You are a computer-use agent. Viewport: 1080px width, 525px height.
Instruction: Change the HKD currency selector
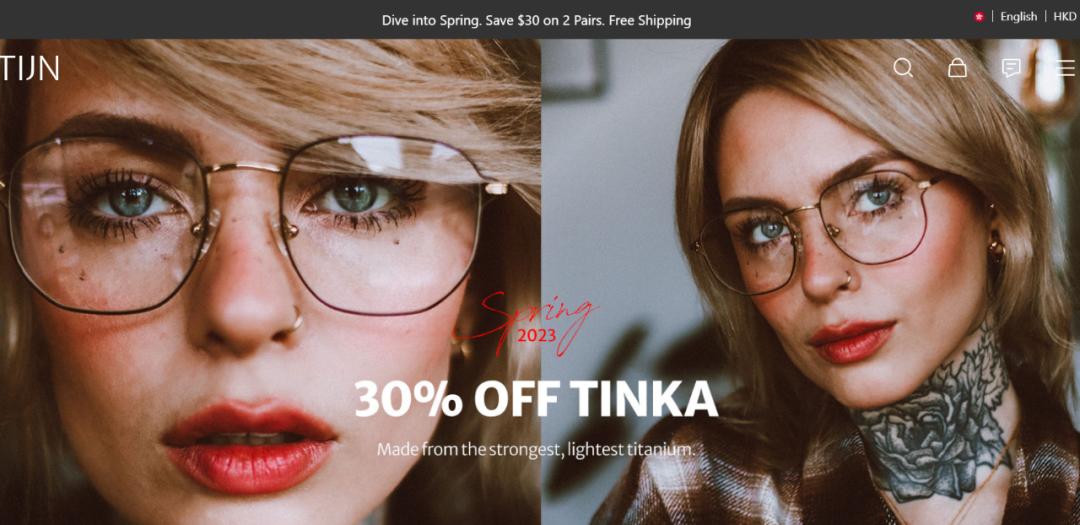tap(1064, 17)
